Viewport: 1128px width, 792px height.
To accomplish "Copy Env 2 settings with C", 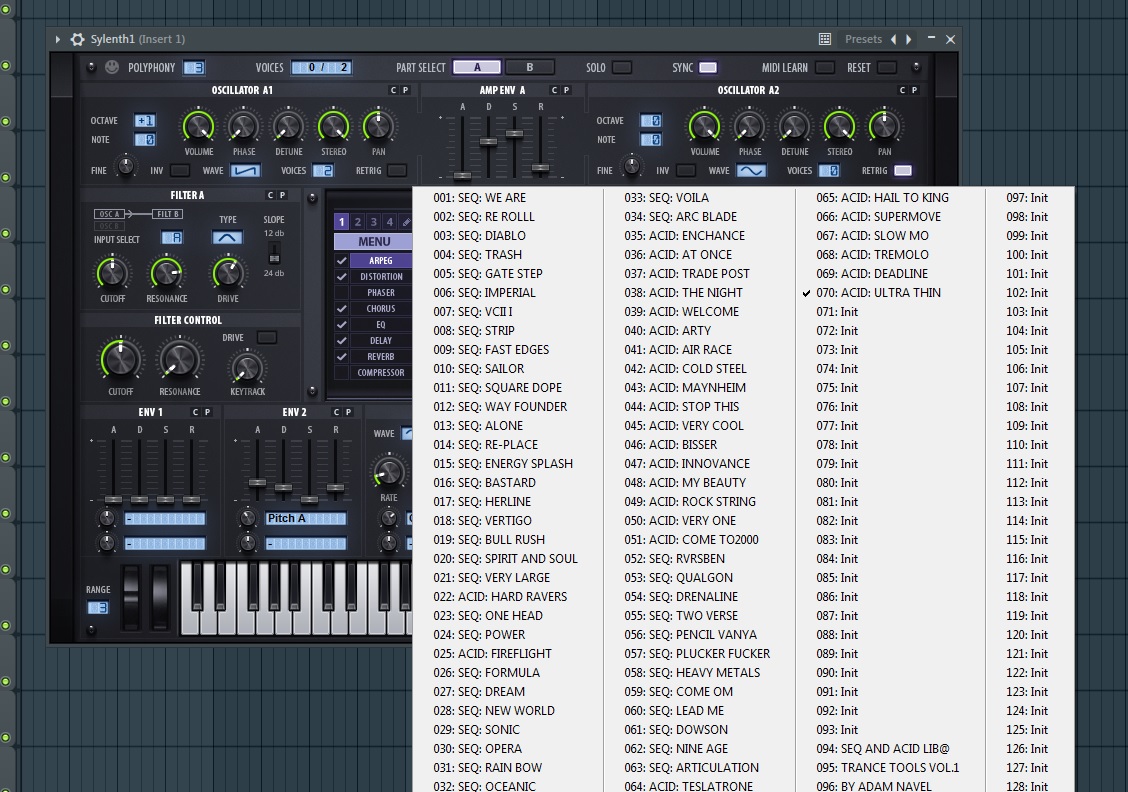I will click(336, 412).
